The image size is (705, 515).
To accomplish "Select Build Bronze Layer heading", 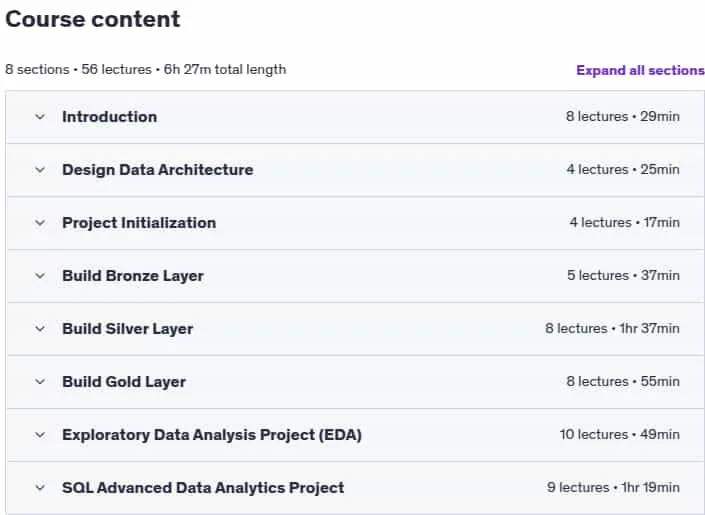I will pos(133,276).
